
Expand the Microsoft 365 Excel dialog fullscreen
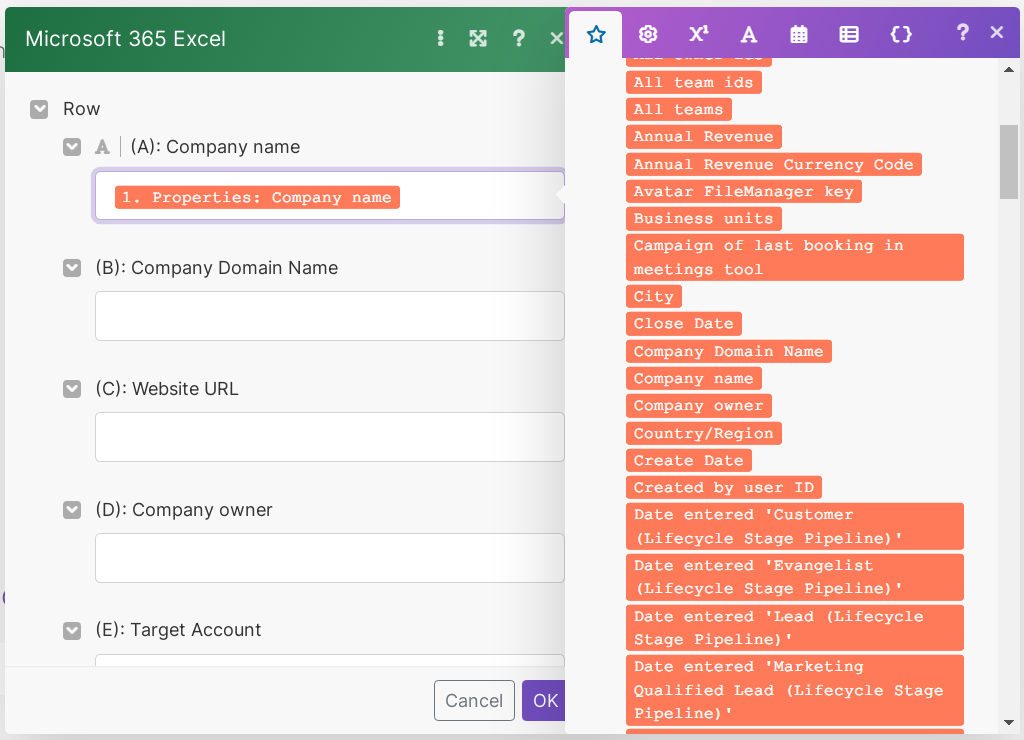[x=478, y=39]
